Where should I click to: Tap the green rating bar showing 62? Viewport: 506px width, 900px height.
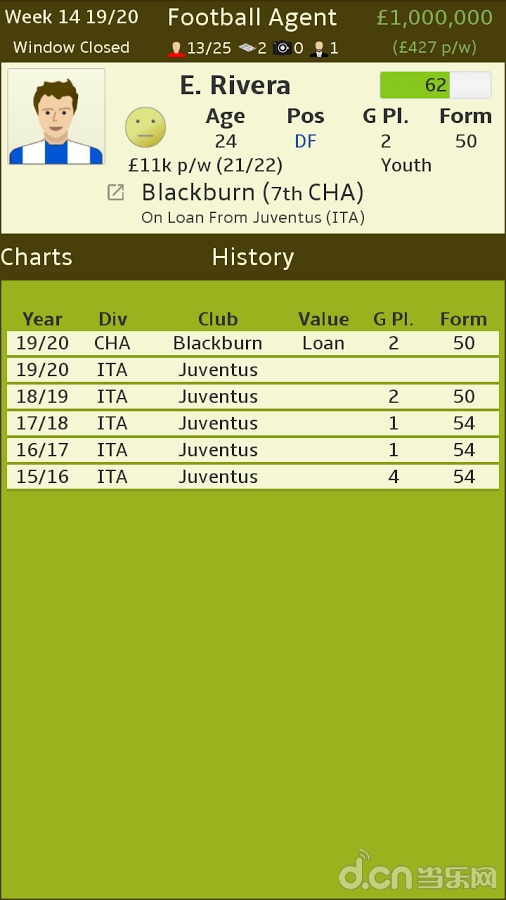click(435, 85)
